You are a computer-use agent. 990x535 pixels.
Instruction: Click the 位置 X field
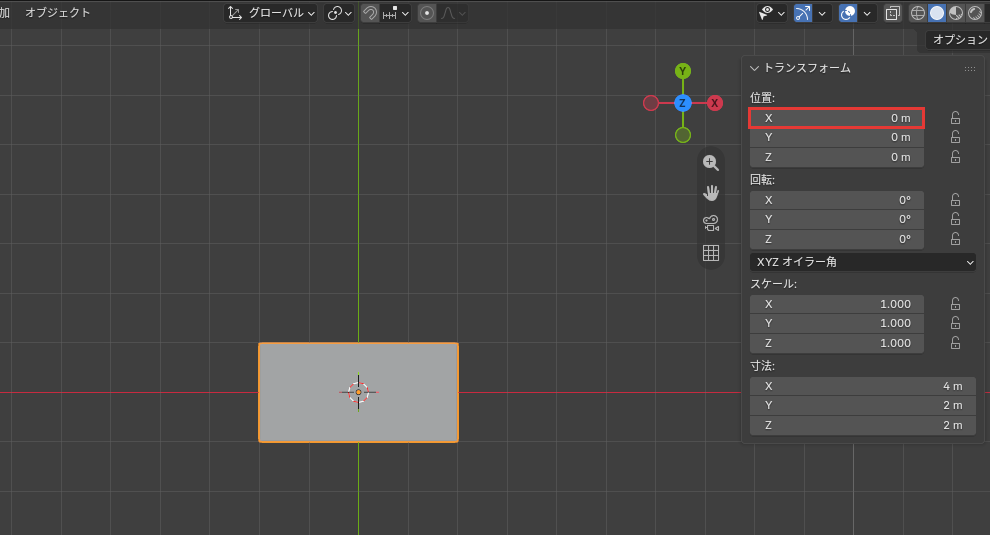[837, 118]
